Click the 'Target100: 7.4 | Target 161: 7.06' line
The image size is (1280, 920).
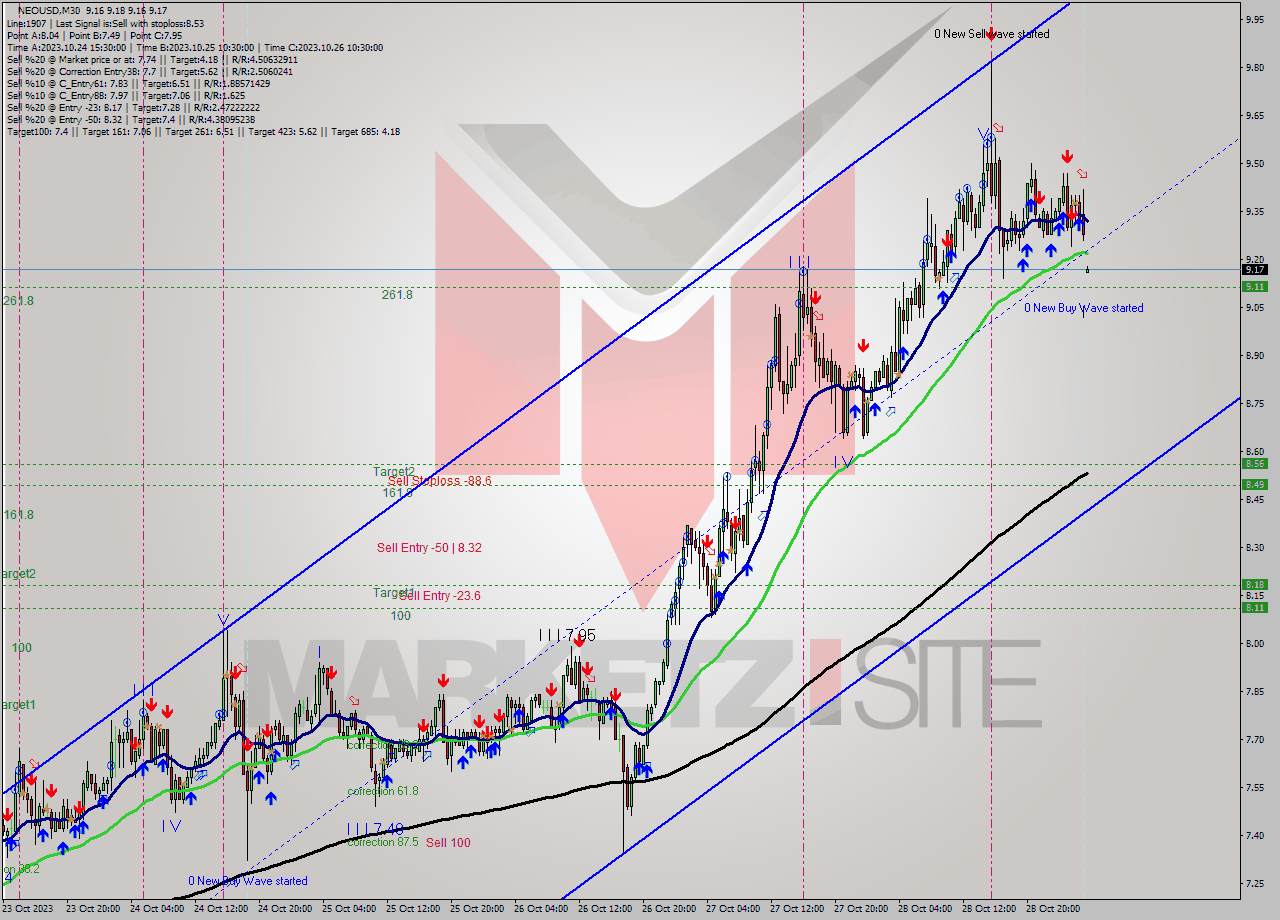[x=203, y=131]
